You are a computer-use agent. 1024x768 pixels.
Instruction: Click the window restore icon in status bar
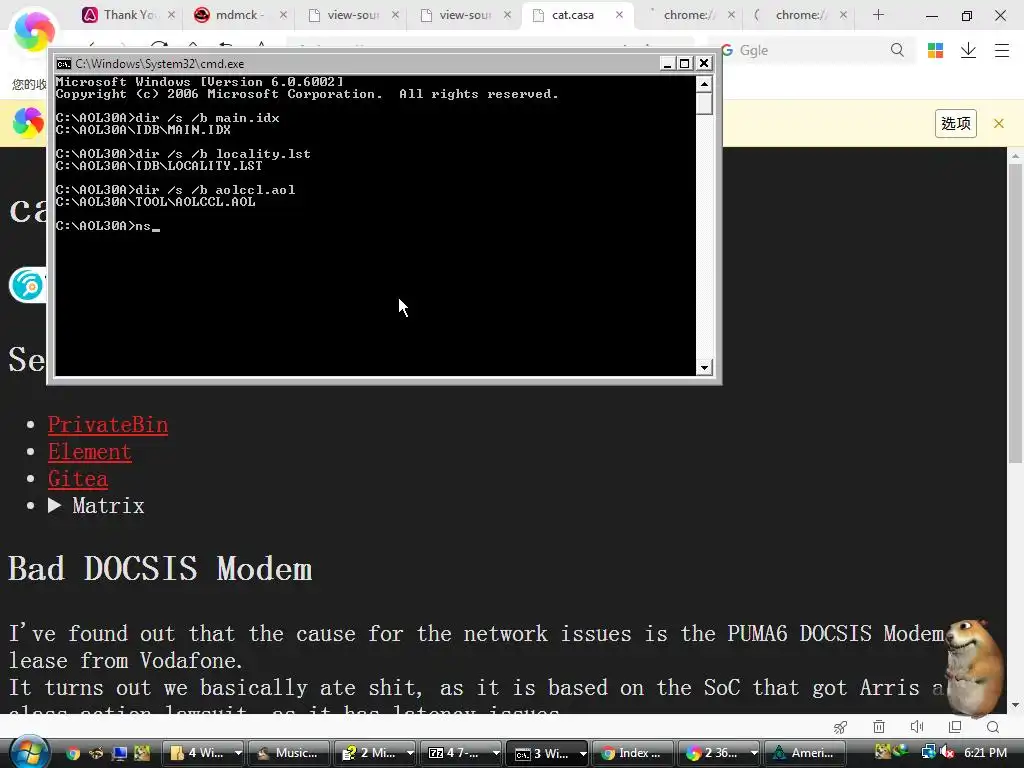pyautogui.click(x=955, y=727)
